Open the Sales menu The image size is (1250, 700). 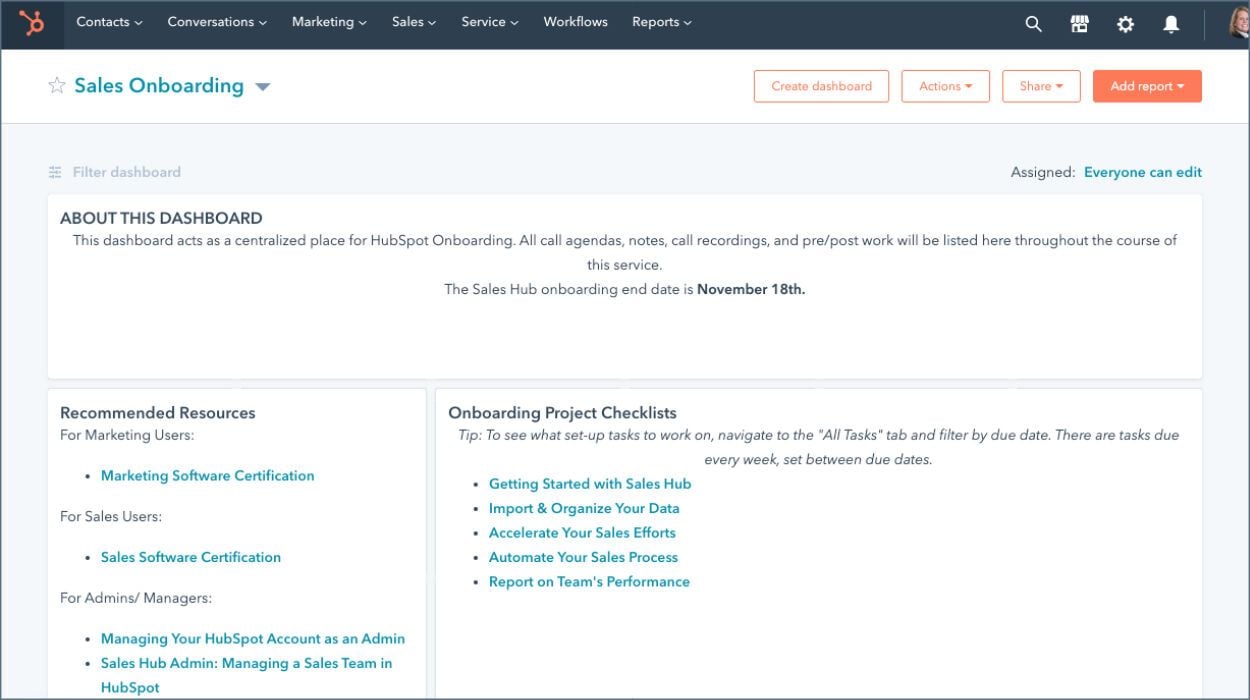pyautogui.click(x=414, y=22)
